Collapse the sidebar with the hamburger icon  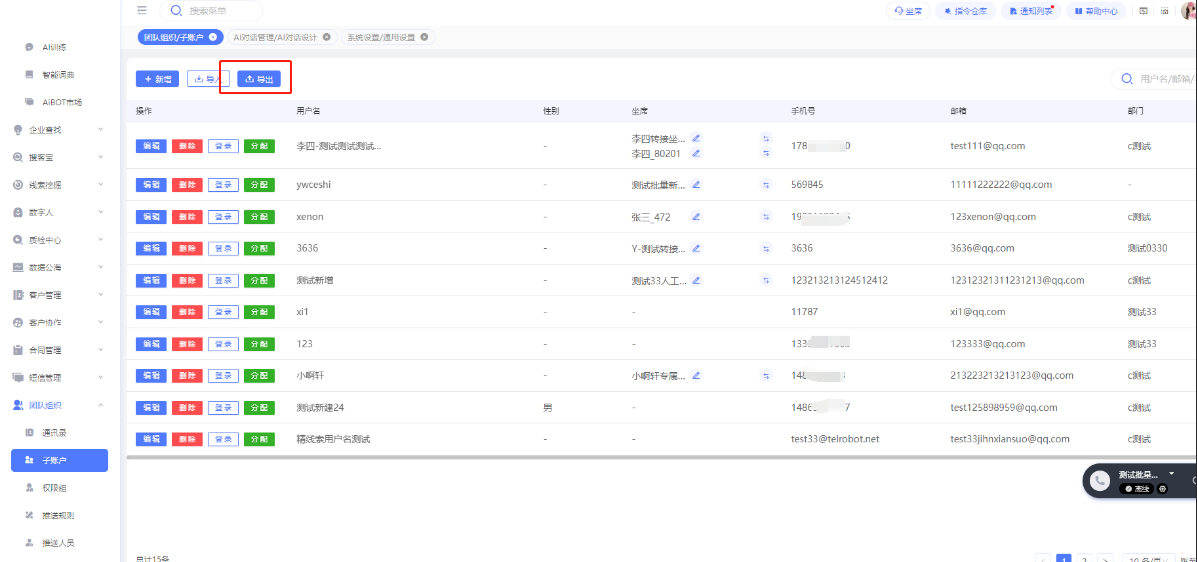(x=142, y=11)
